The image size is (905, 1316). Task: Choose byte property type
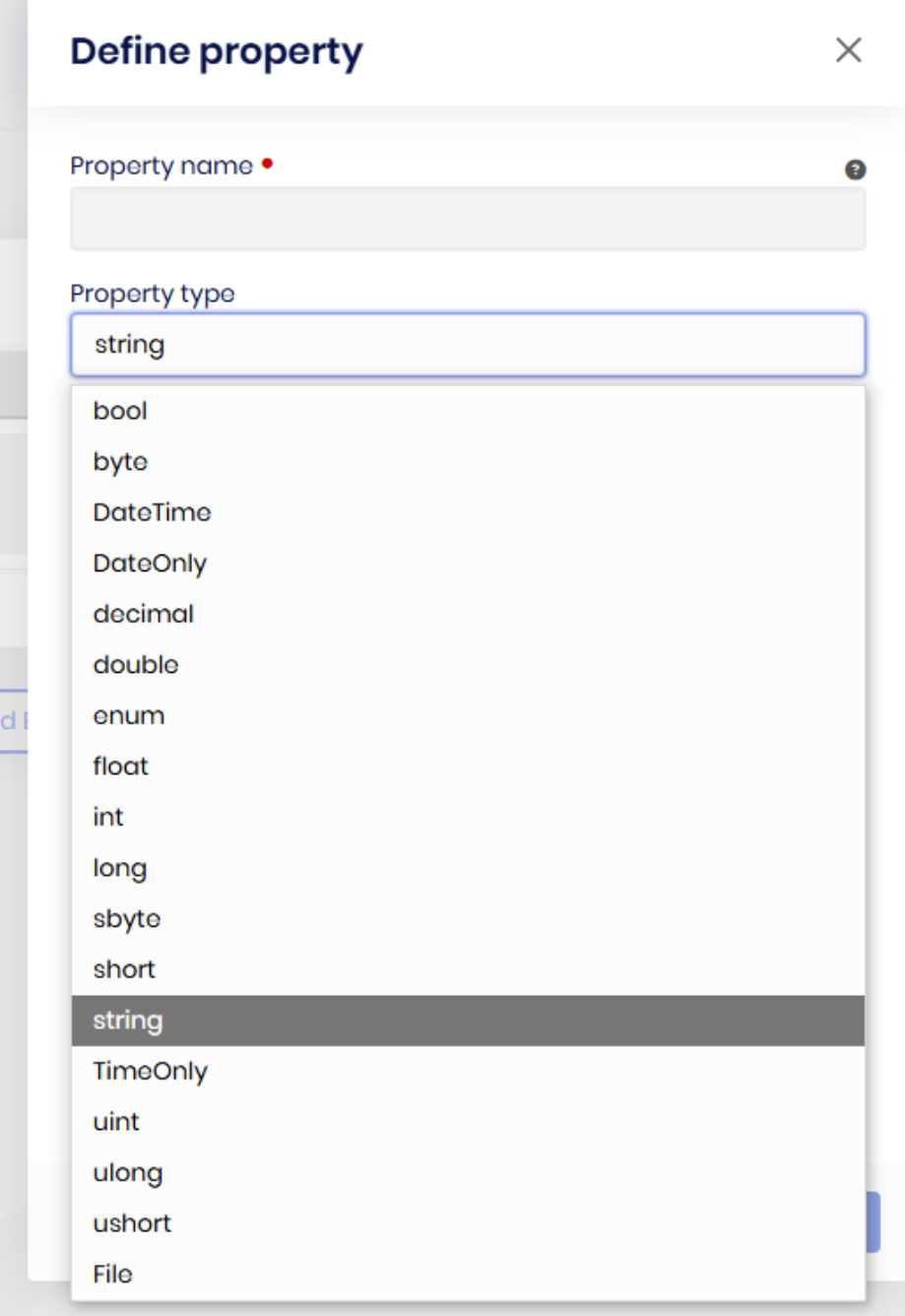120,462
